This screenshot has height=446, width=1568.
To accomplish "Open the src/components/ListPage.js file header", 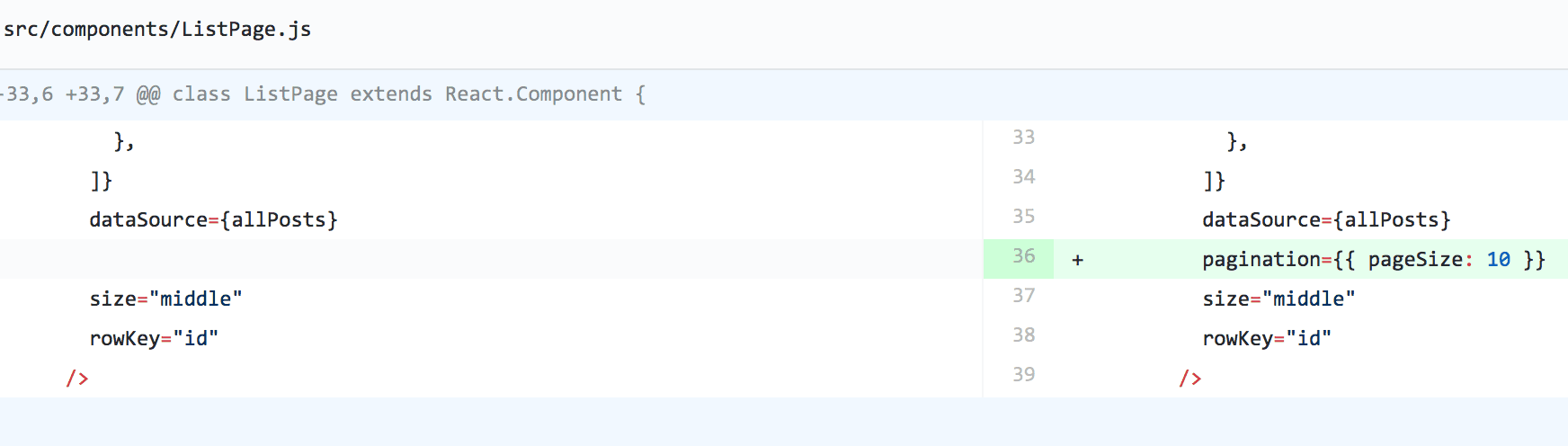I will tap(157, 29).
